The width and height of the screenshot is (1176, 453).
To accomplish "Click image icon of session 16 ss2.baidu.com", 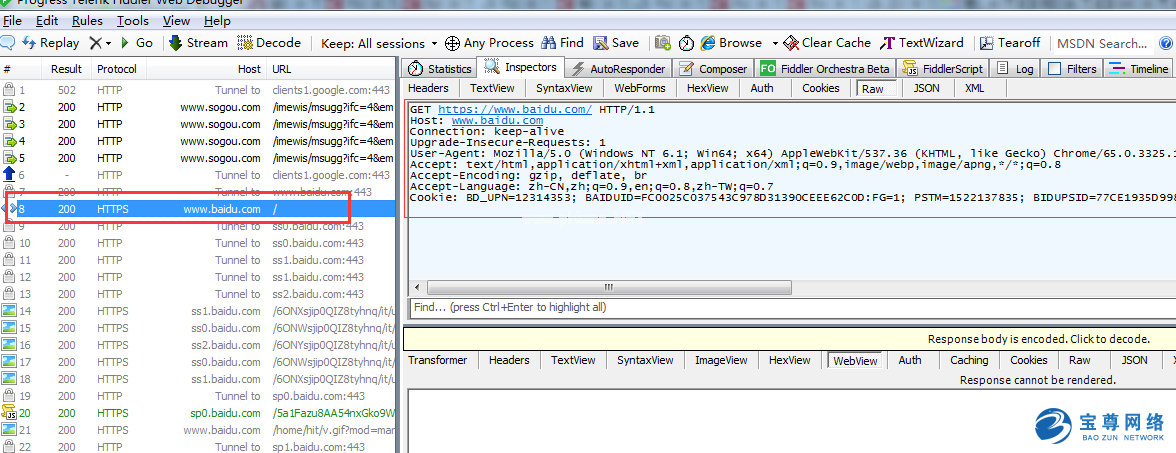I will 10,345.
